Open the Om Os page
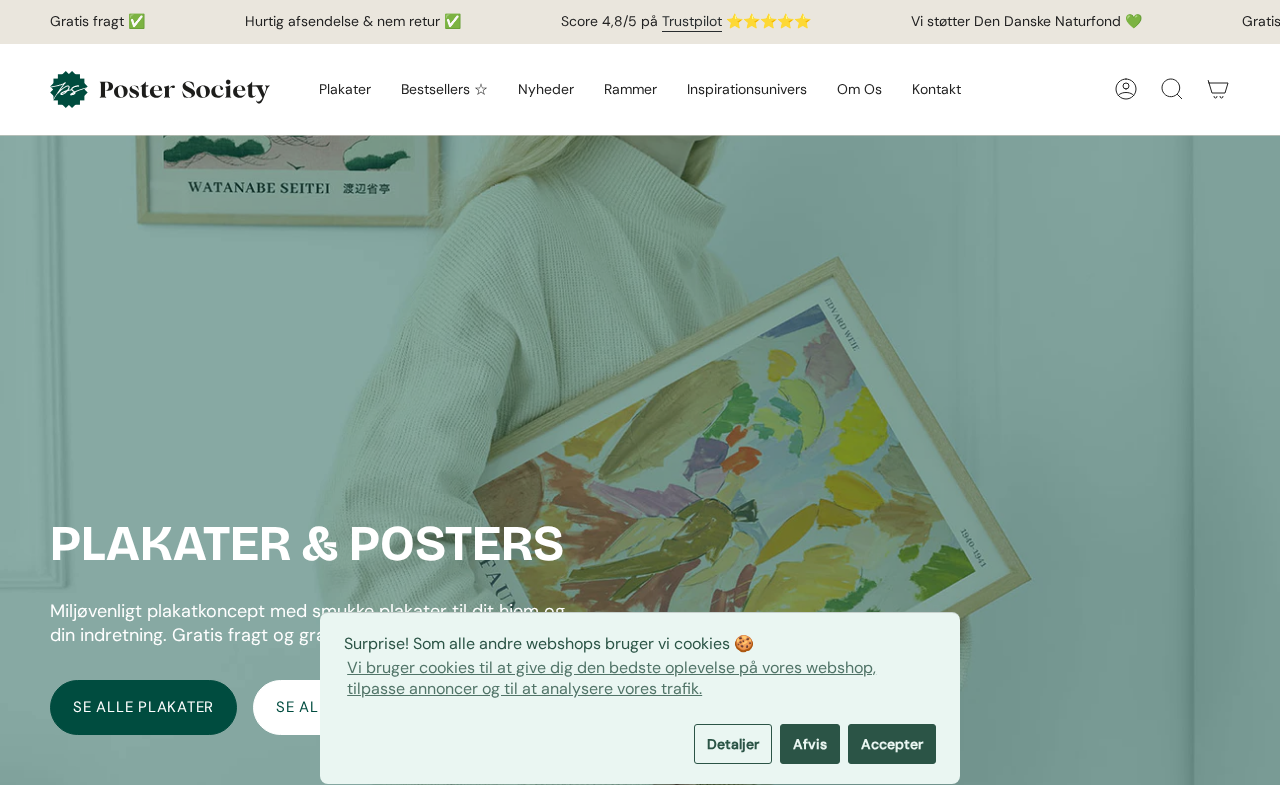This screenshot has width=1280, height=800. [859, 89]
